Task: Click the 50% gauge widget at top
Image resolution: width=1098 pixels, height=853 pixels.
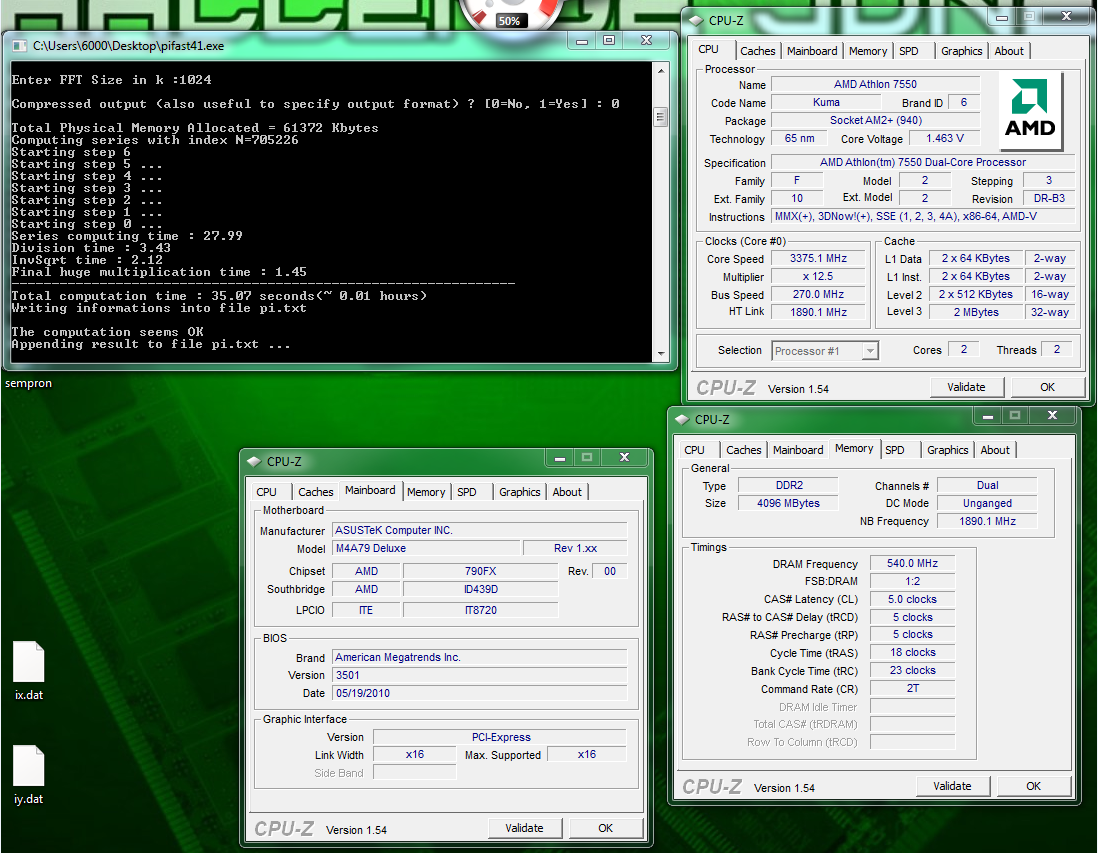Action: coord(509,15)
